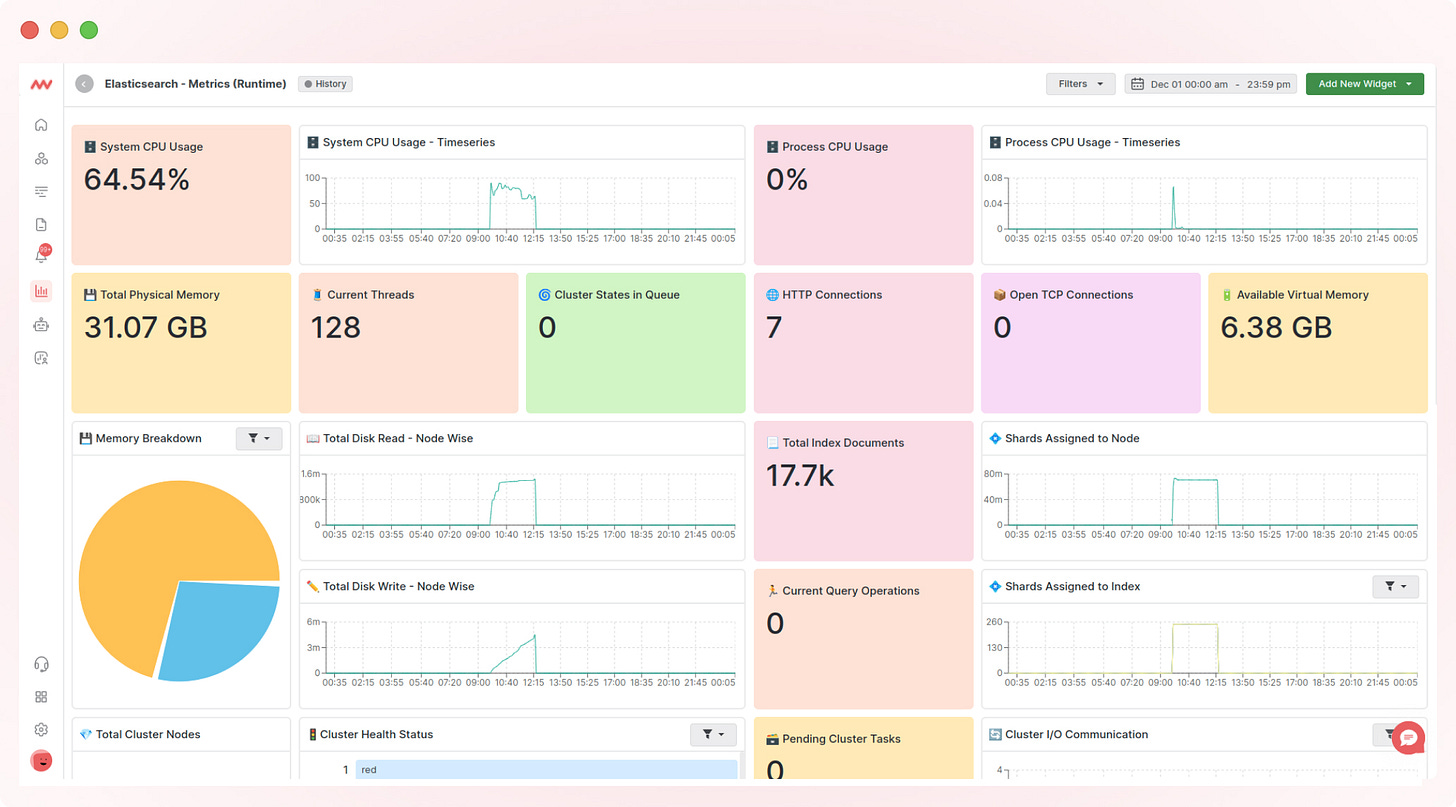The image size is (1456, 807).
Task: Click the diamond icon on Total Cluster Nodes
Action: click(x=86, y=734)
